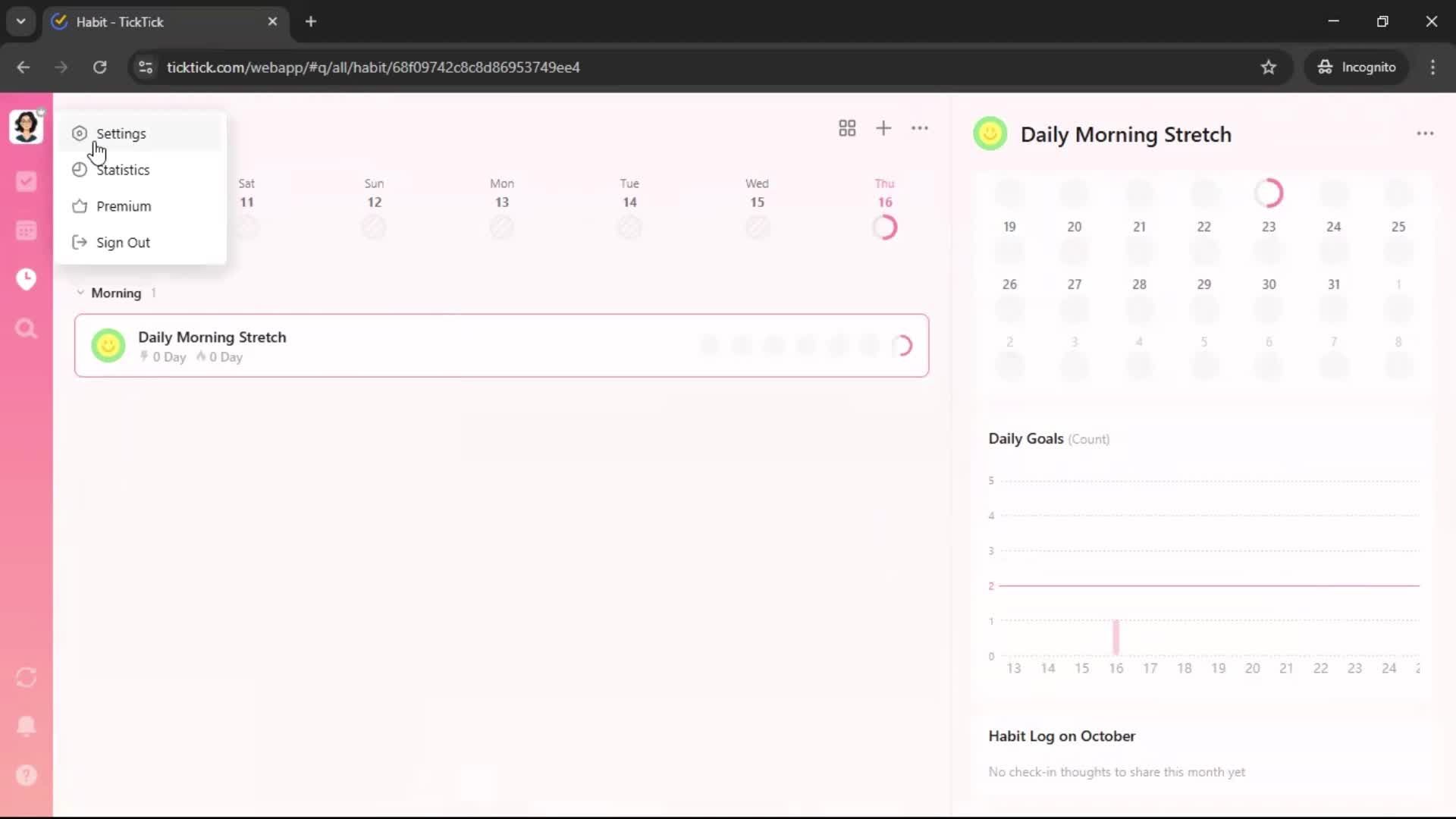Open the Habit clock sidebar icon
The width and height of the screenshot is (1456, 819).
26,279
